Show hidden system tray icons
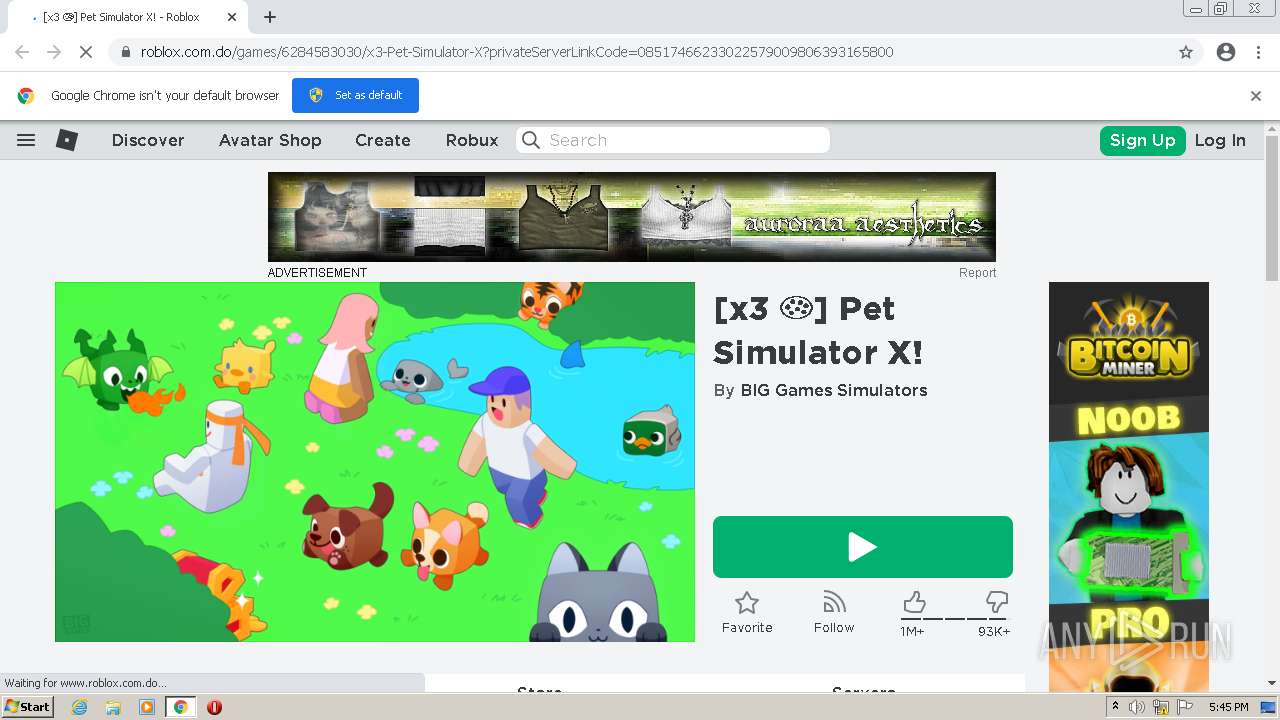This screenshot has width=1280, height=720. click(x=1115, y=707)
